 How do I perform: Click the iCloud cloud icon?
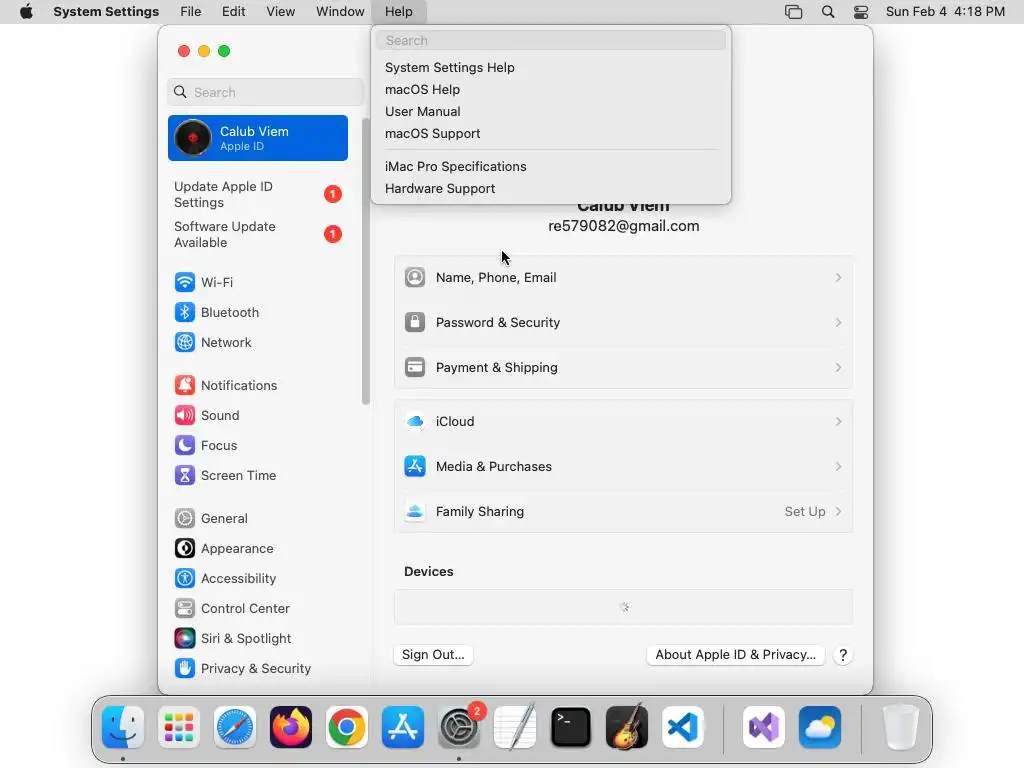coord(415,422)
